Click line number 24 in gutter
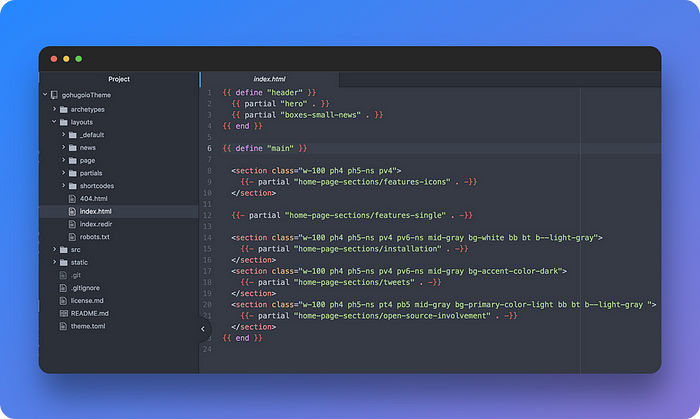 (207, 349)
